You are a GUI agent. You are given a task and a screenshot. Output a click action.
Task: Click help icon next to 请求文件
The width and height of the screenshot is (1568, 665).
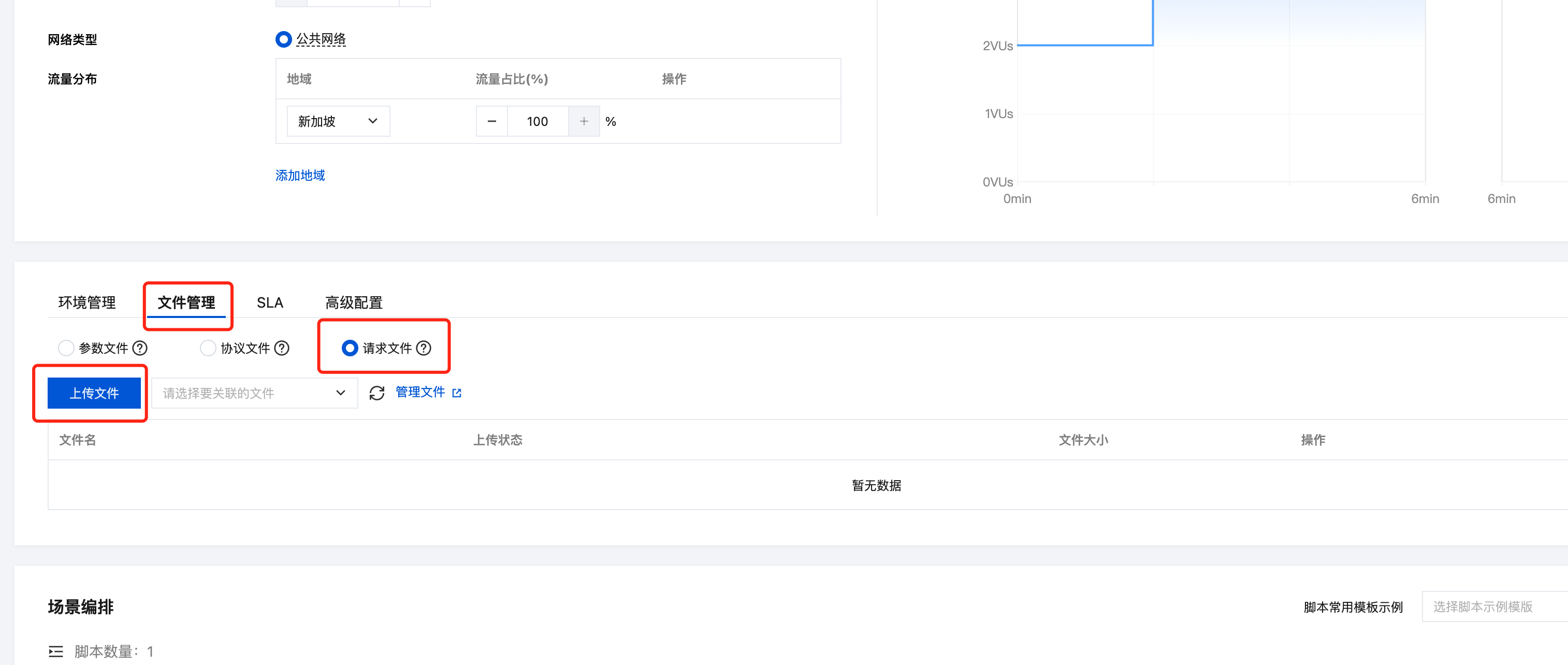pos(424,348)
